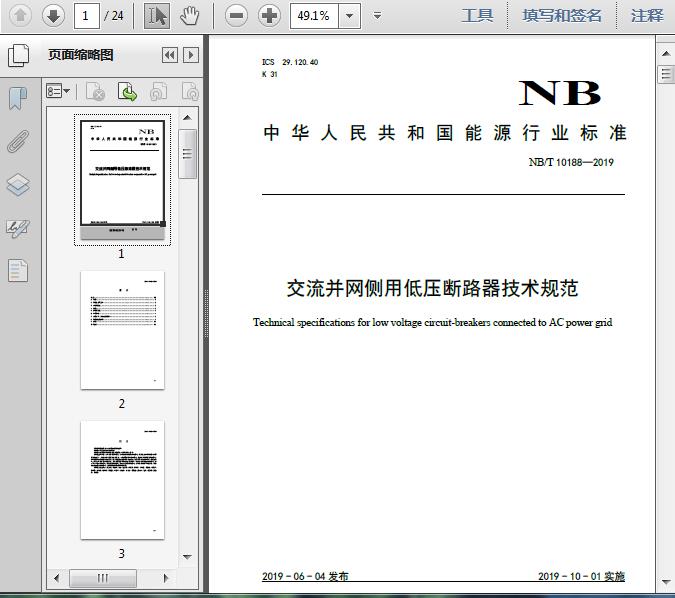Click the K 31 classification text

pos(269,74)
